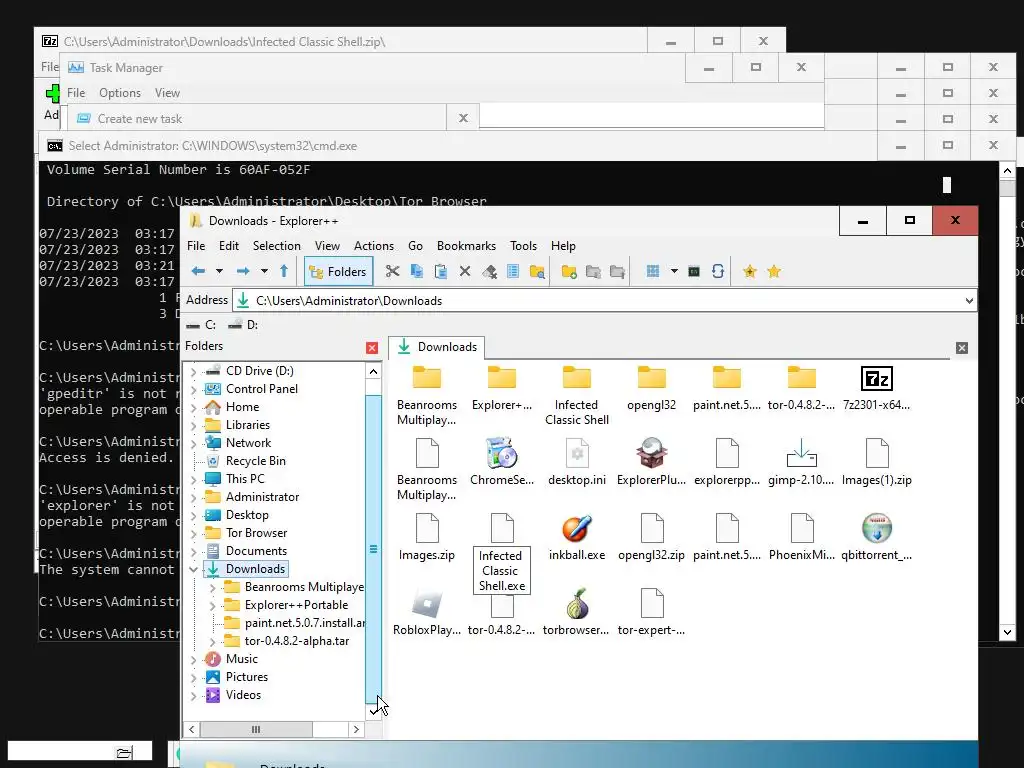Click the address bar path field
This screenshot has height=768, width=1024.
coord(604,301)
